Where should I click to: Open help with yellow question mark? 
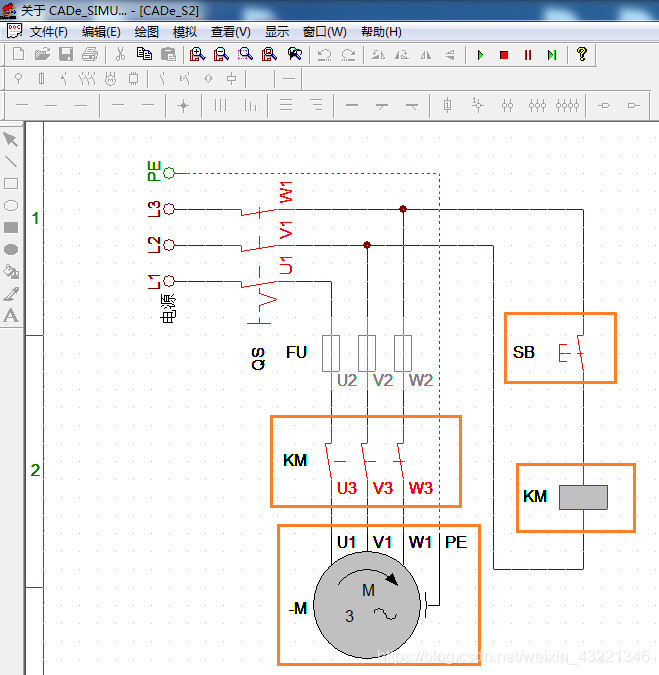pyautogui.click(x=582, y=54)
